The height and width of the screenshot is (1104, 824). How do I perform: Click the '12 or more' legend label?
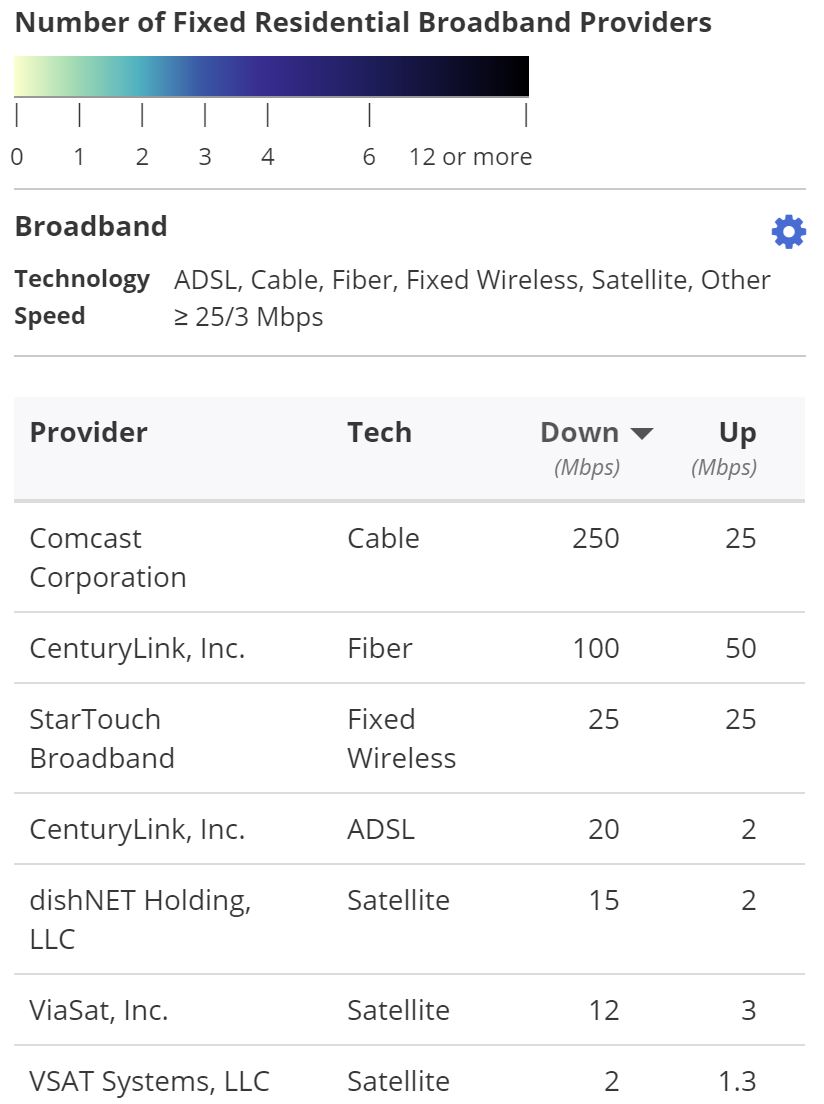(470, 156)
